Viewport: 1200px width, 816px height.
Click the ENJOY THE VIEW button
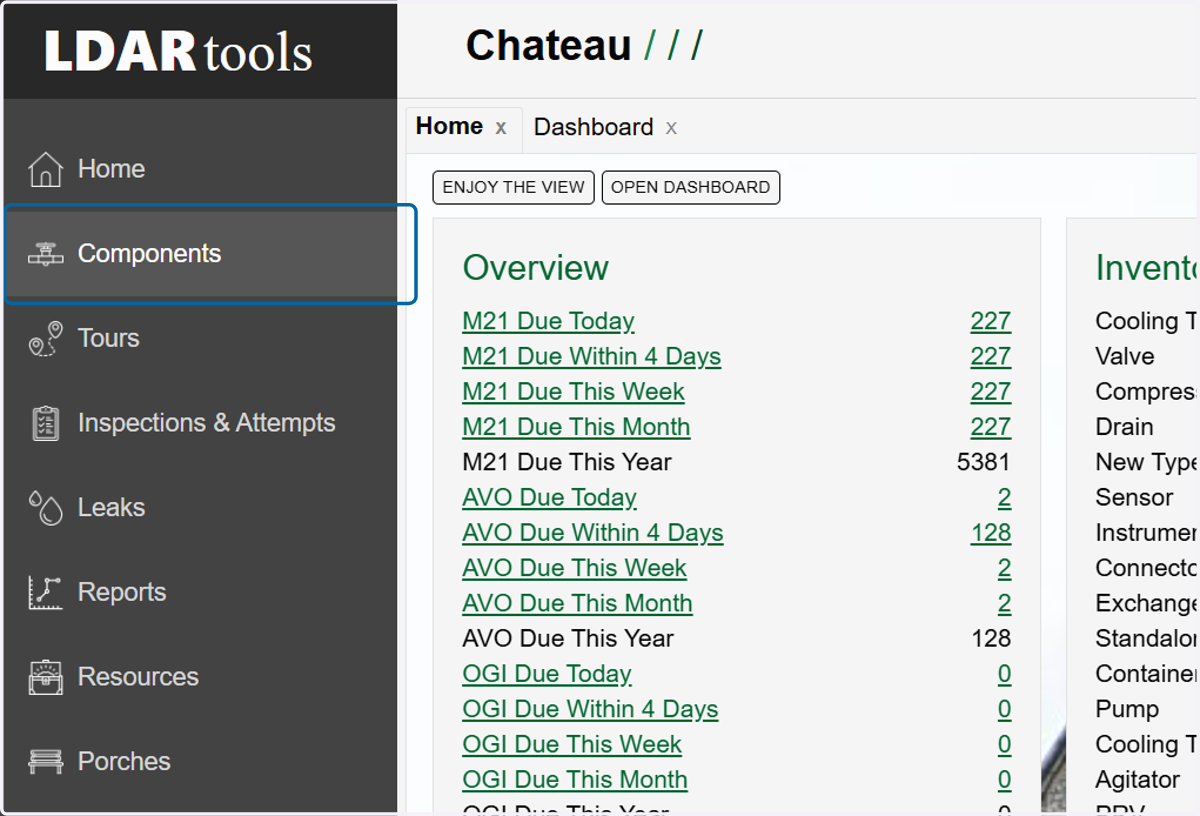pyautogui.click(x=513, y=187)
